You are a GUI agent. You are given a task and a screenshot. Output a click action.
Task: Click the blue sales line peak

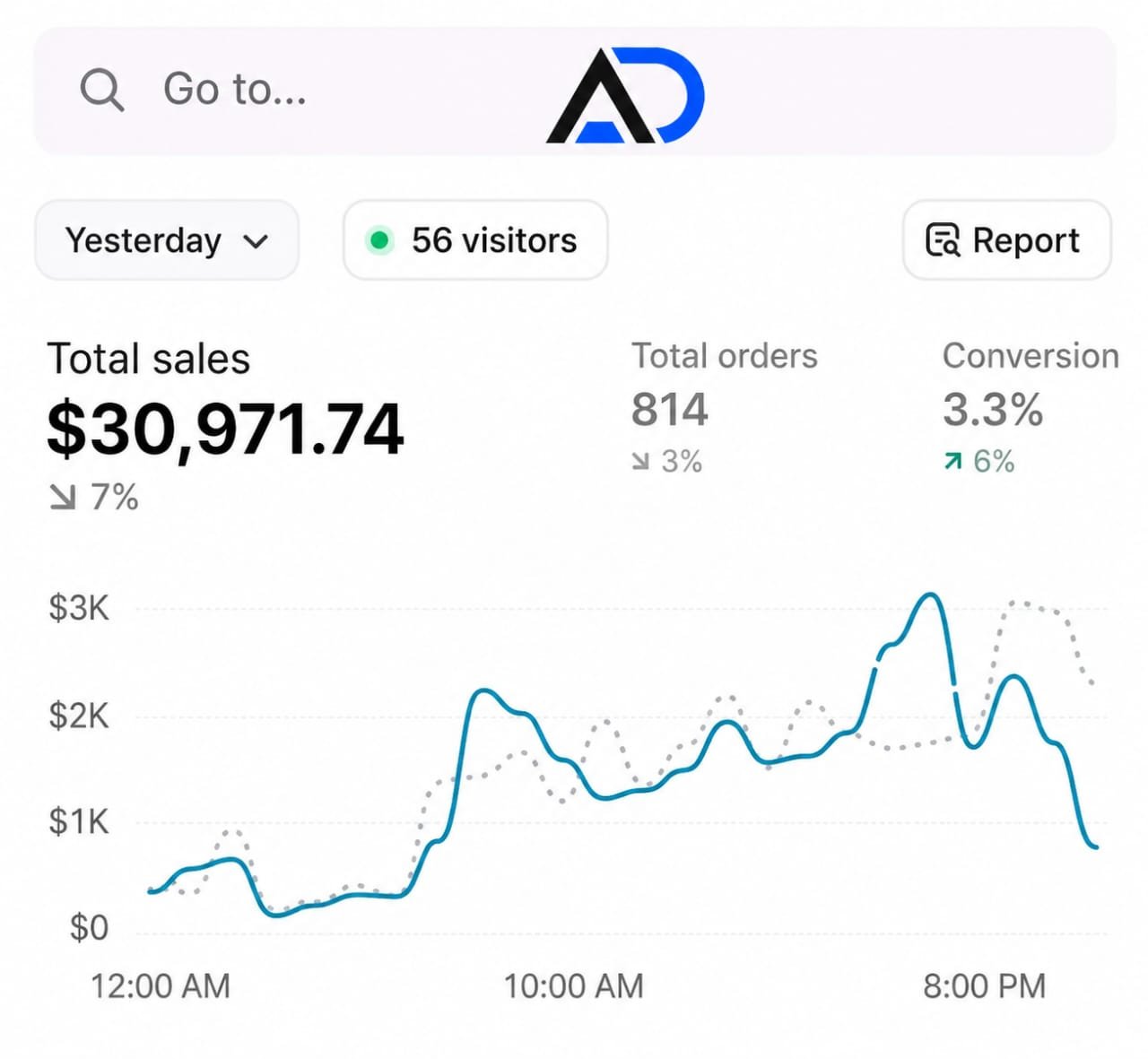930,595
